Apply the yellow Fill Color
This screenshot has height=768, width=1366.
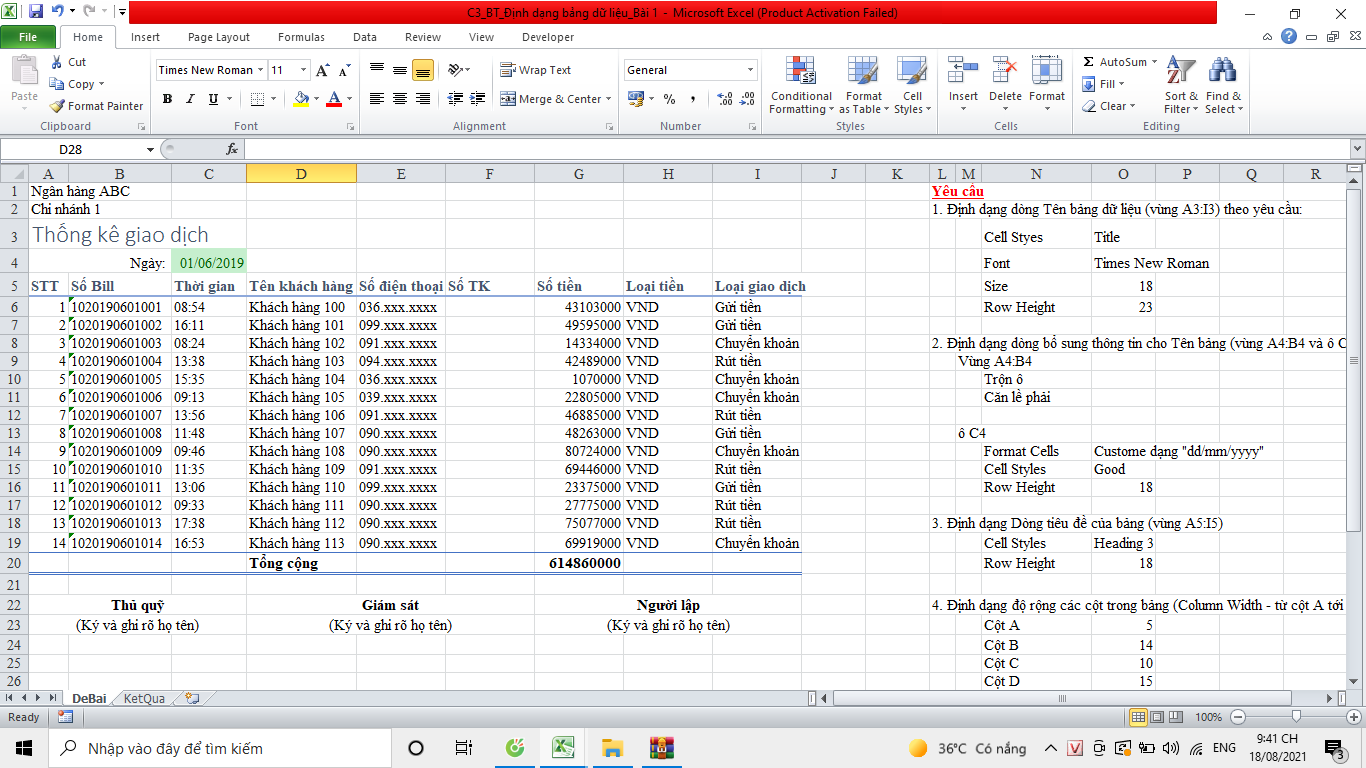pyautogui.click(x=301, y=99)
